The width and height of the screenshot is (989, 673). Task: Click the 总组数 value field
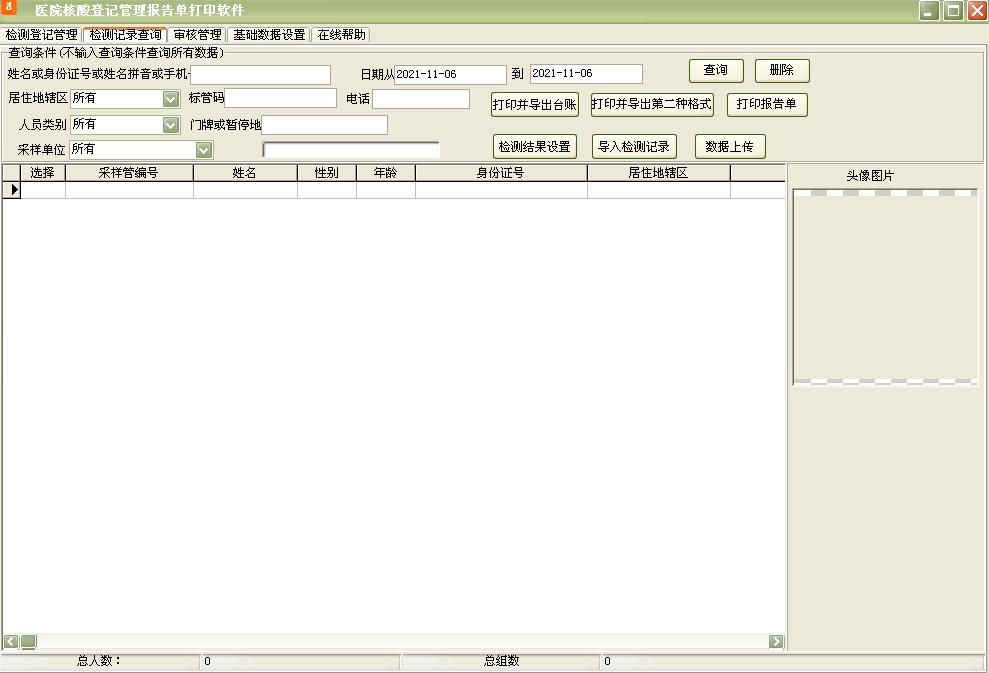[792, 661]
